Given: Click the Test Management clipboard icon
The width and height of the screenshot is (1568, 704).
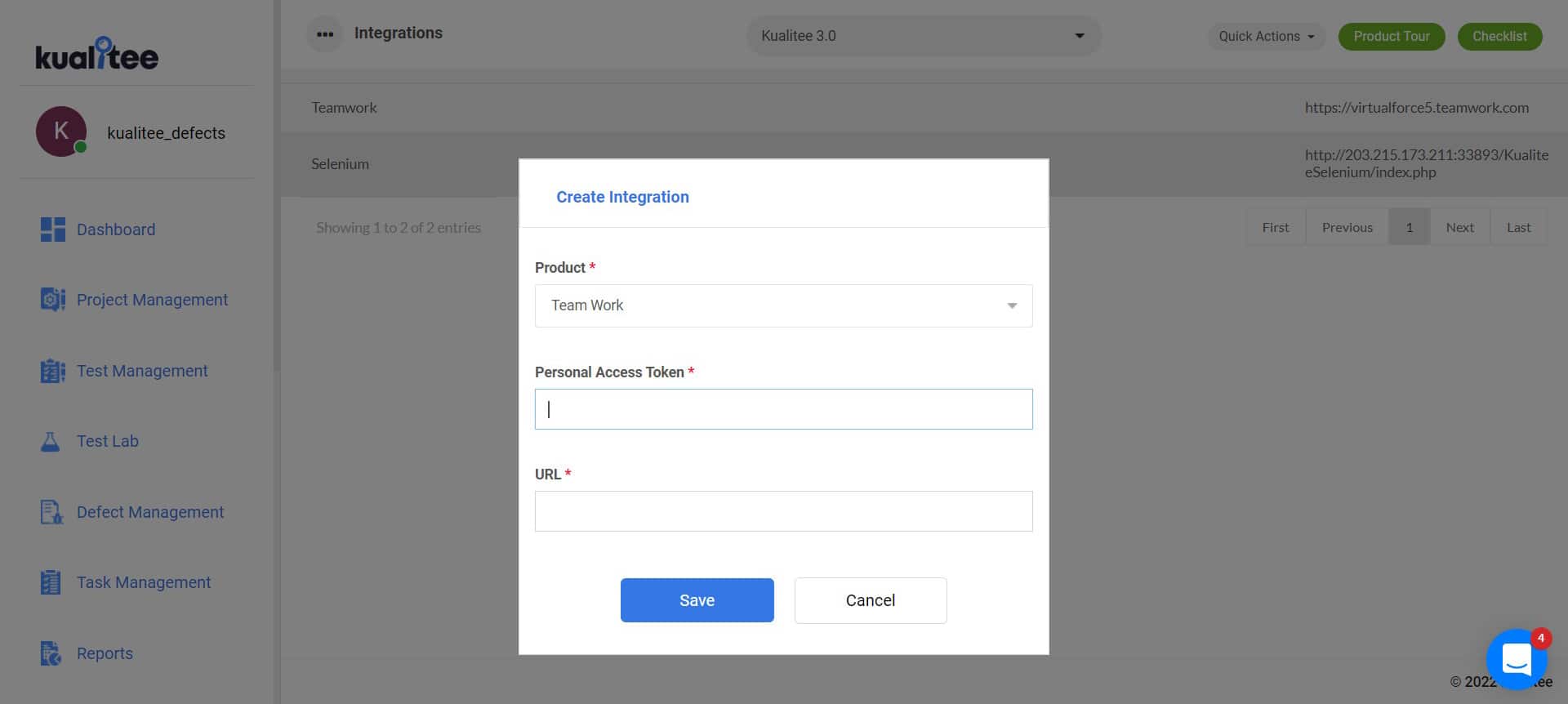Looking at the screenshot, I should (52, 371).
